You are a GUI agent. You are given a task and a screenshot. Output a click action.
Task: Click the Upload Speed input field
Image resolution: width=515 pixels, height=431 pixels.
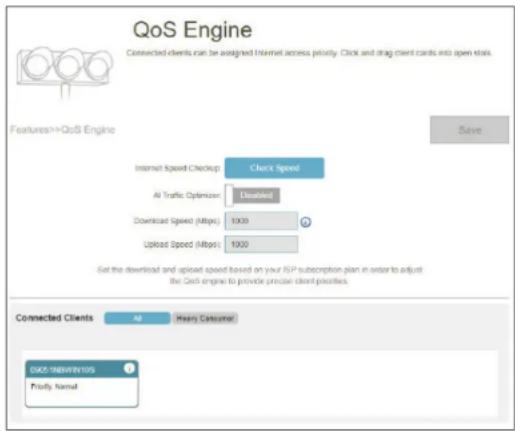(x=261, y=244)
